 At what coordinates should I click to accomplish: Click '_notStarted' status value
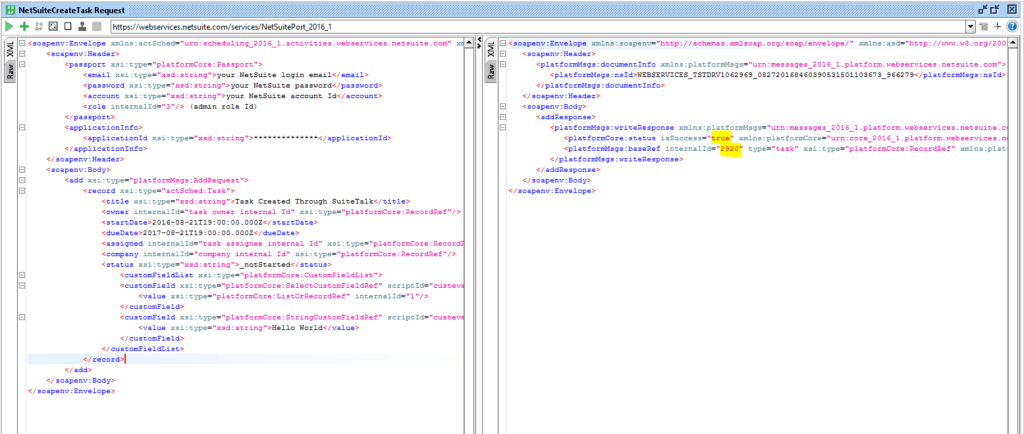[x=265, y=264]
